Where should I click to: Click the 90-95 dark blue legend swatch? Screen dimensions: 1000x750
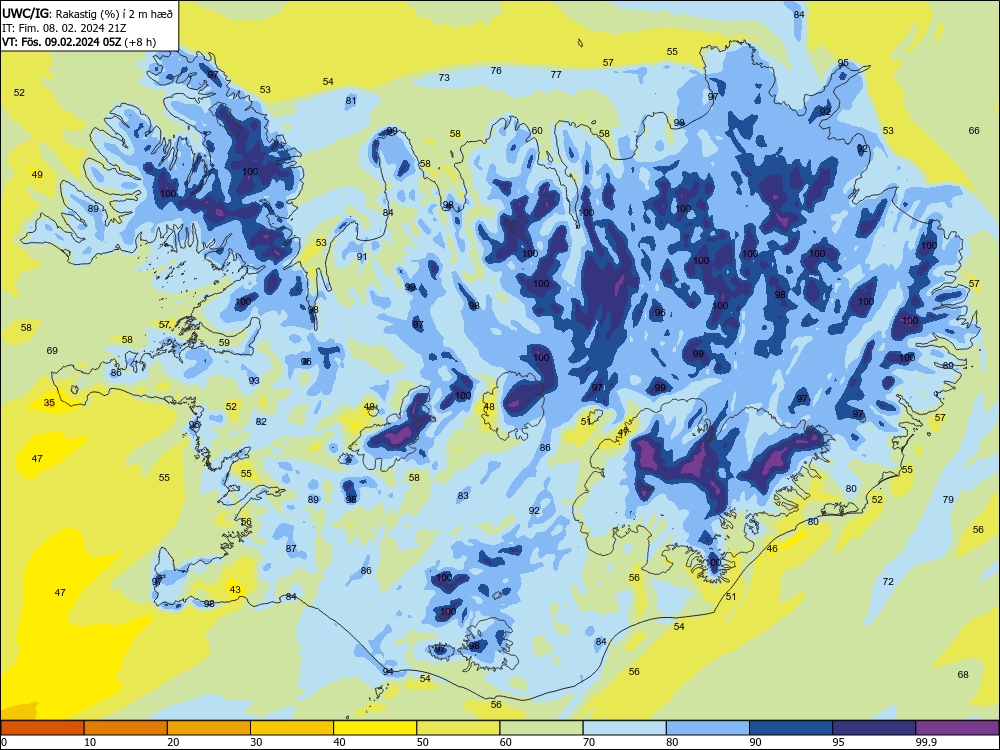click(x=791, y=728)
